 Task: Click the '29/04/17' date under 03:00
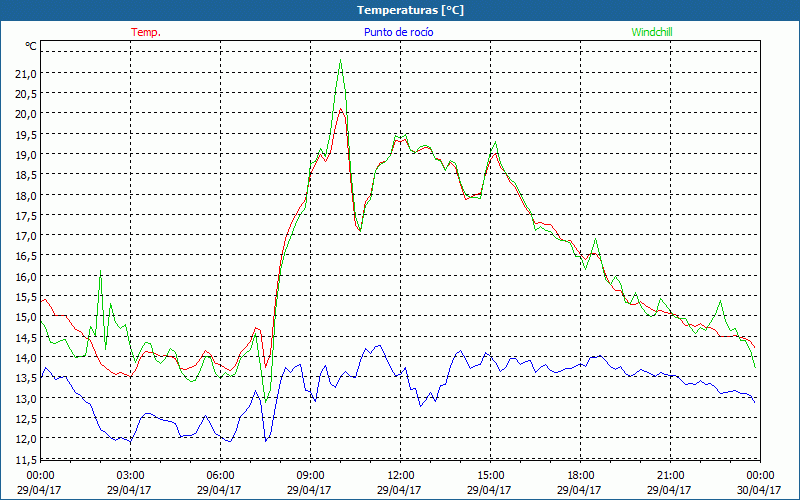tap(129, 490)
